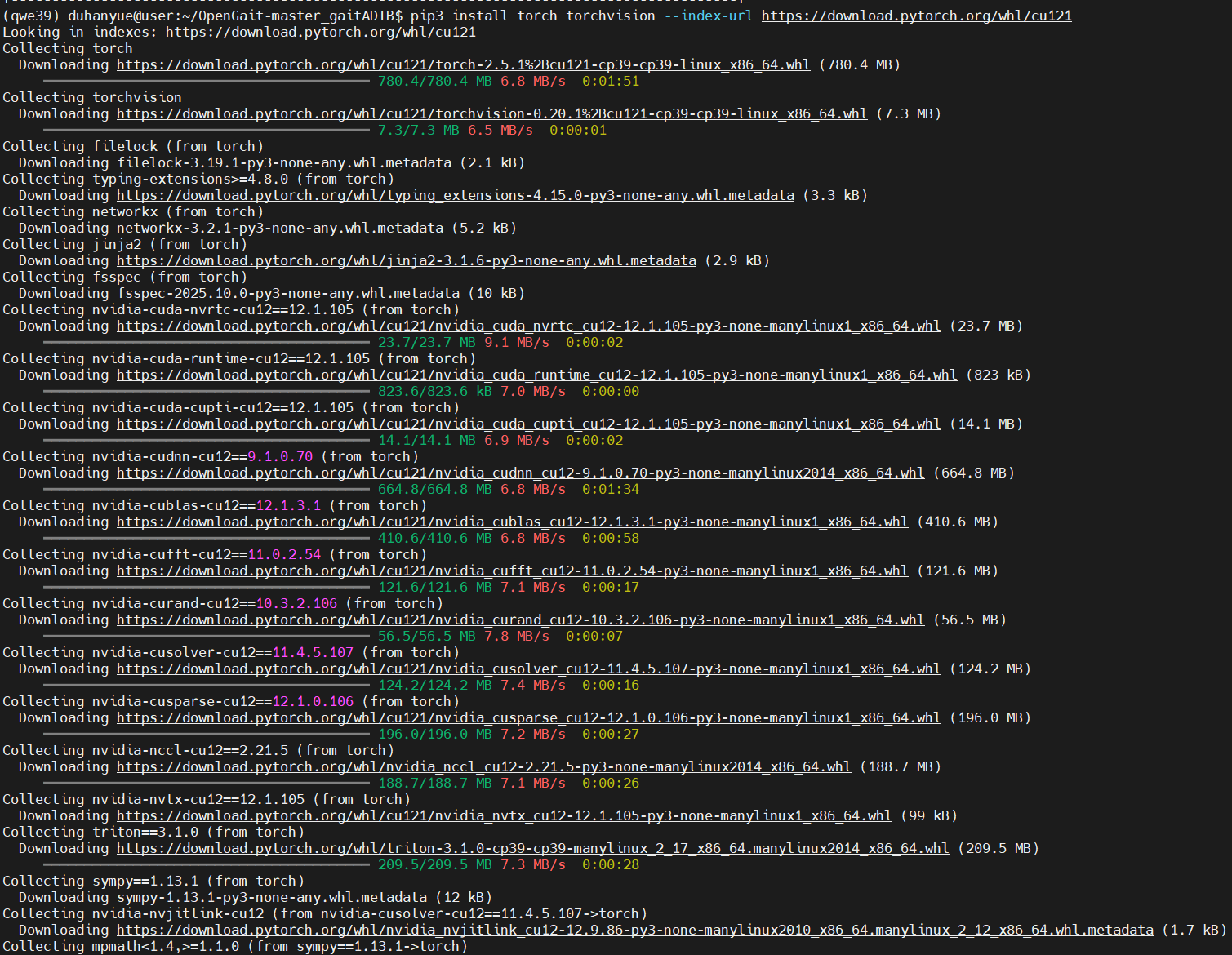Open the nvidia_cusolver_cu12 wheel link
This screenshot has width=1232, height=955.
pos(528,668)
